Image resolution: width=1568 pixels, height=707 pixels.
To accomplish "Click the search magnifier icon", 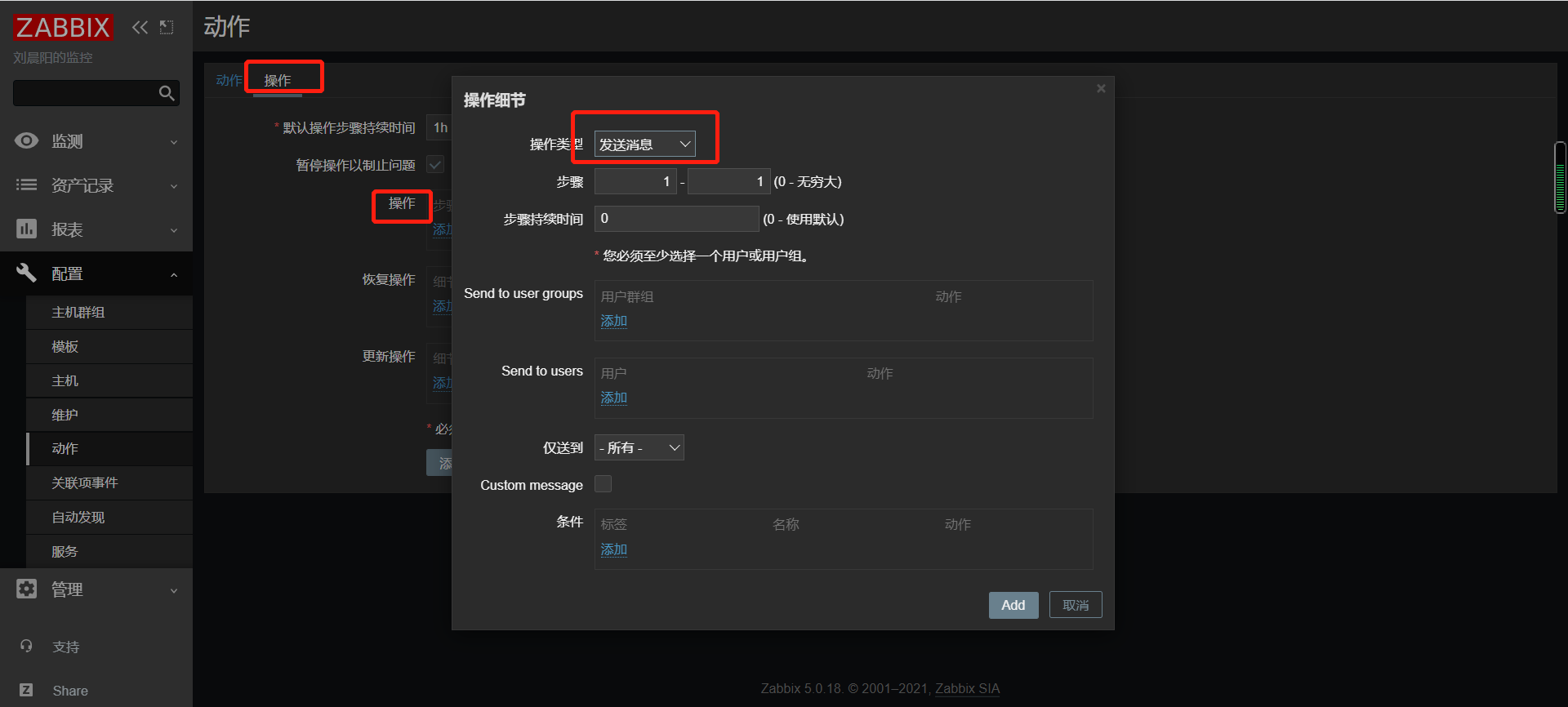I will point(167,93).
